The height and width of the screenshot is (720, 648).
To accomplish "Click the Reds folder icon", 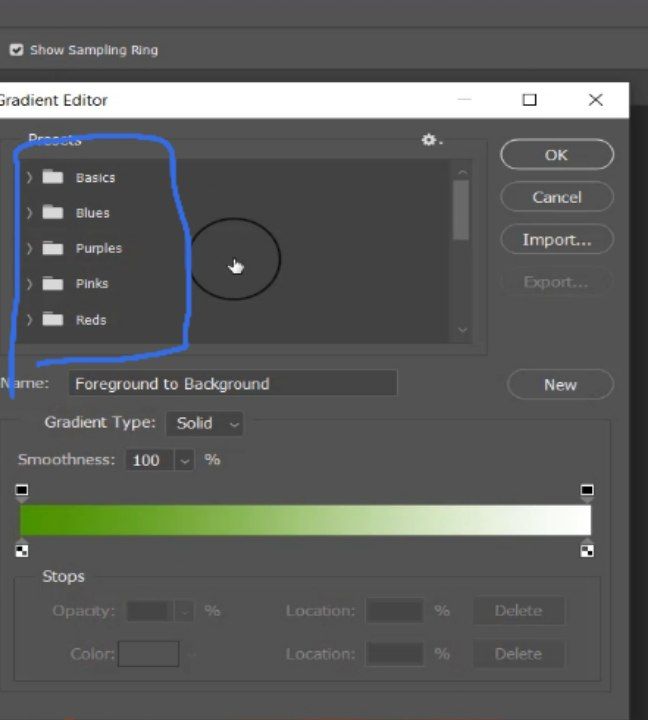I will [53, 320].
